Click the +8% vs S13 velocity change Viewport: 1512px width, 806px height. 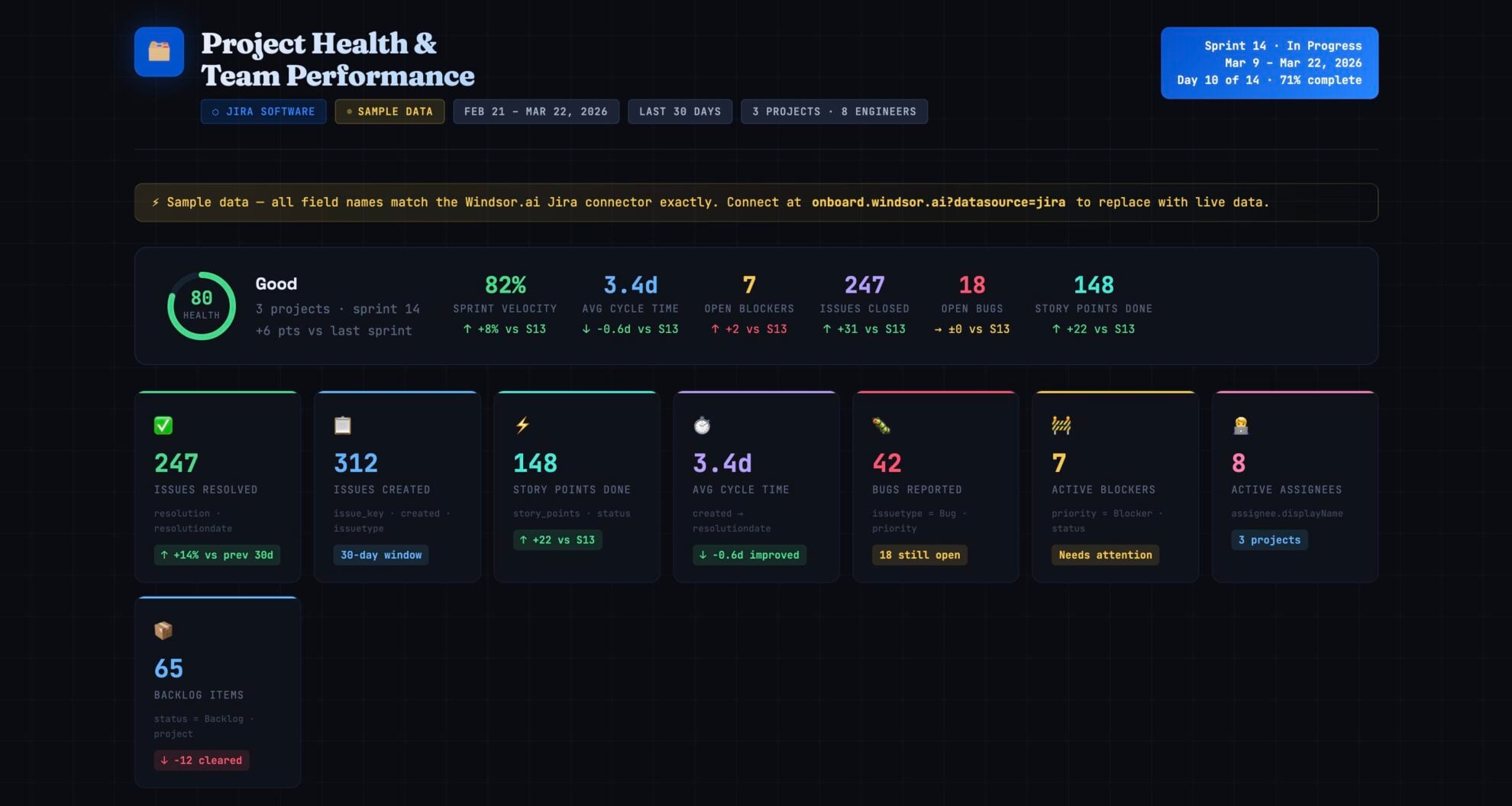505,329
